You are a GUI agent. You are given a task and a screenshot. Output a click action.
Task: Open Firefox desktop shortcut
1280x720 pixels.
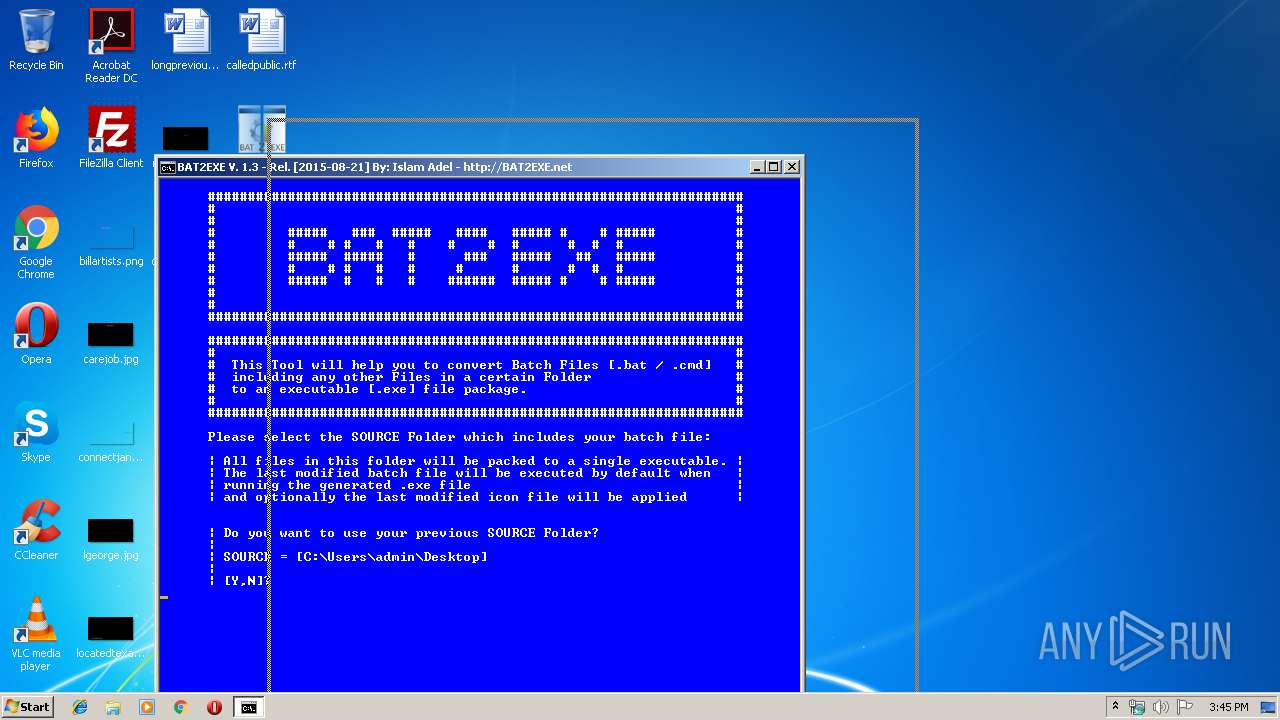[36, 138]
